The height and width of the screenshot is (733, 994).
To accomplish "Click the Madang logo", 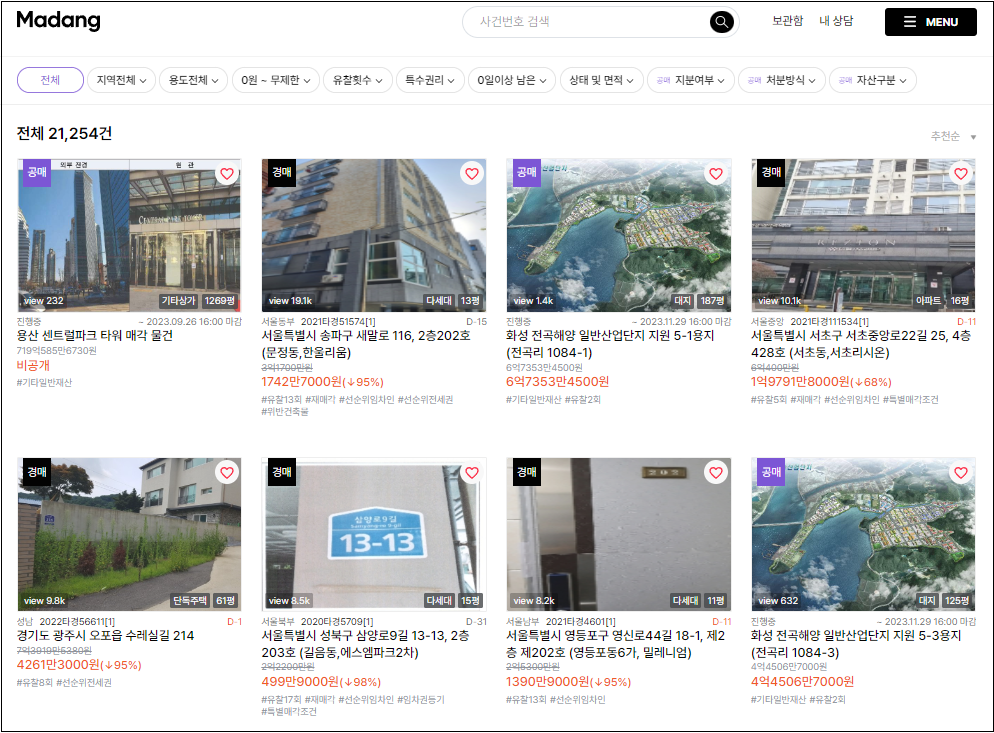I will tap(58, 21).
